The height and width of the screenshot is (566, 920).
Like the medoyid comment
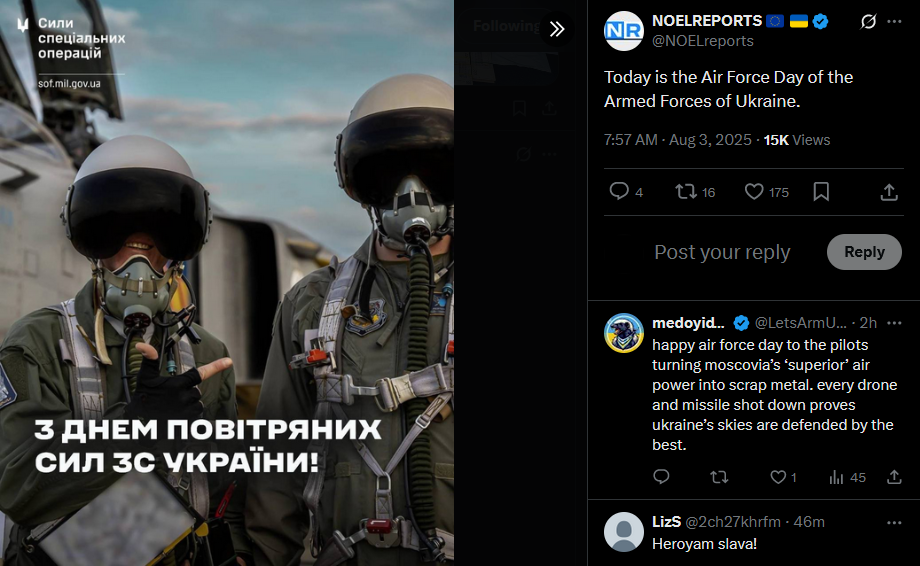tap(783, 477)
